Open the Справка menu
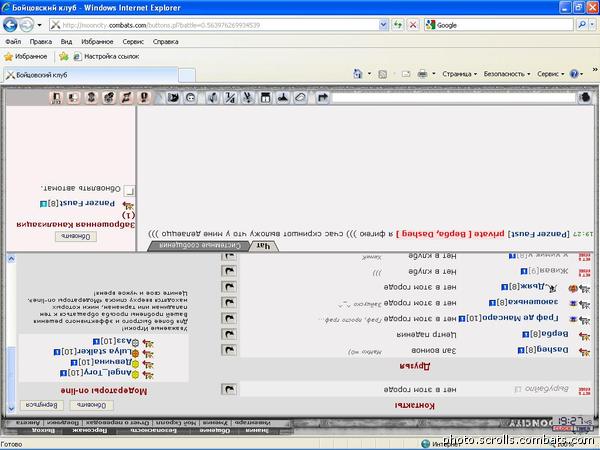Screen dimensions: 600x450 click(165, 42)
